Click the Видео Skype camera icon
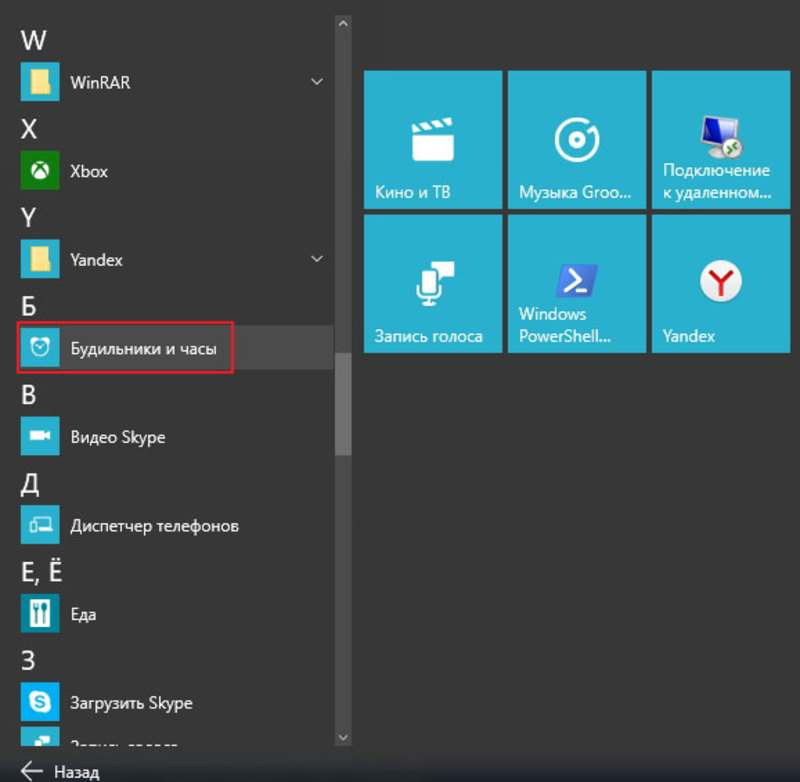 pos(40,436)
